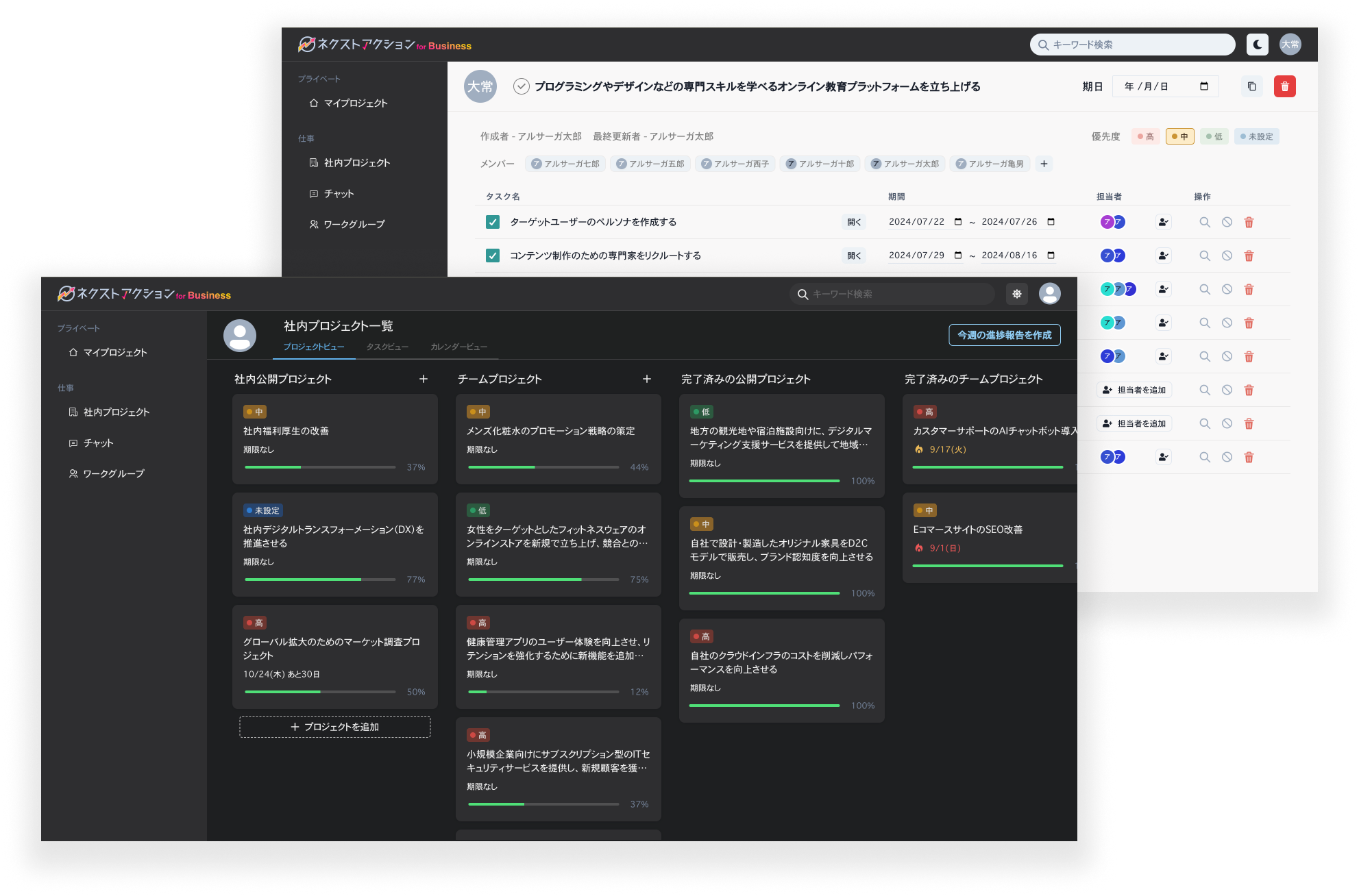Open the EコマースサイトのSEO改善 project card
The image size is (1359, 896).
click(x=990, y=538)
